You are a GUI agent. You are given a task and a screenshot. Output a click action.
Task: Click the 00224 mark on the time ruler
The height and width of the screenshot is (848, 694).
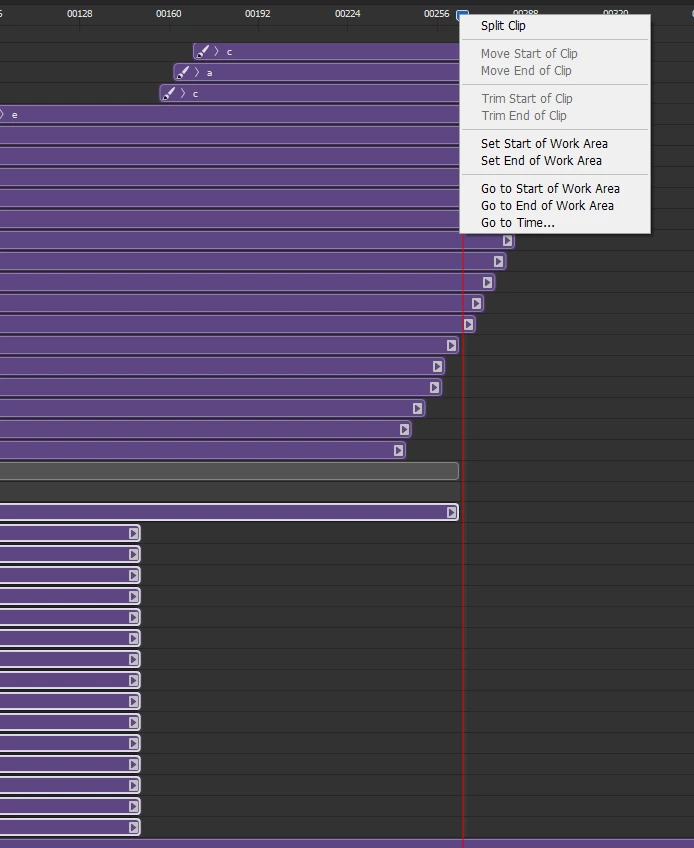[347, 14]
